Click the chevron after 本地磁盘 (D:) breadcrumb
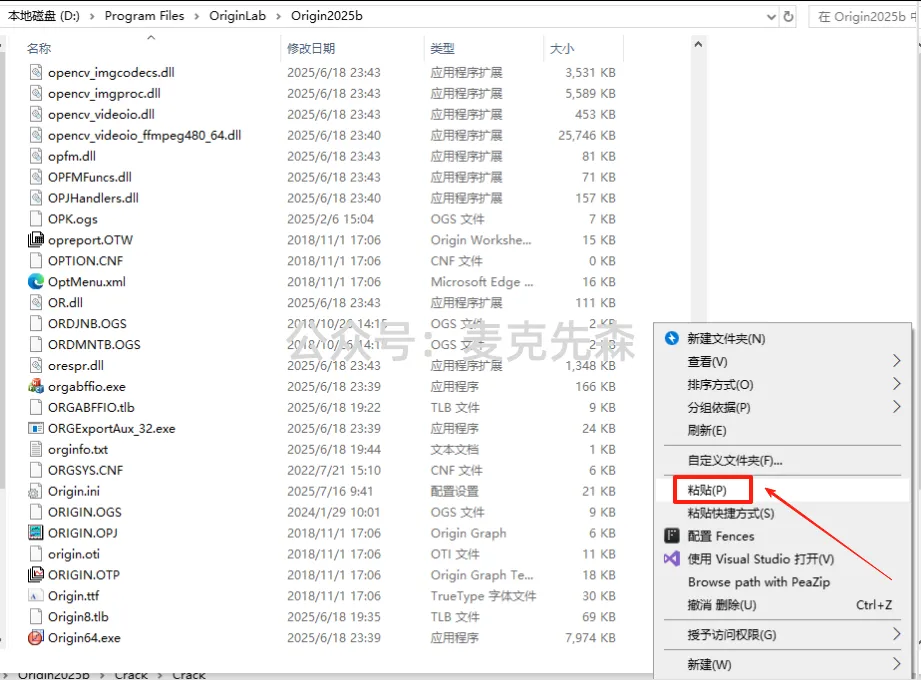Screen dimensions: 921x680 pyautogui.click(x=92, y=16)
